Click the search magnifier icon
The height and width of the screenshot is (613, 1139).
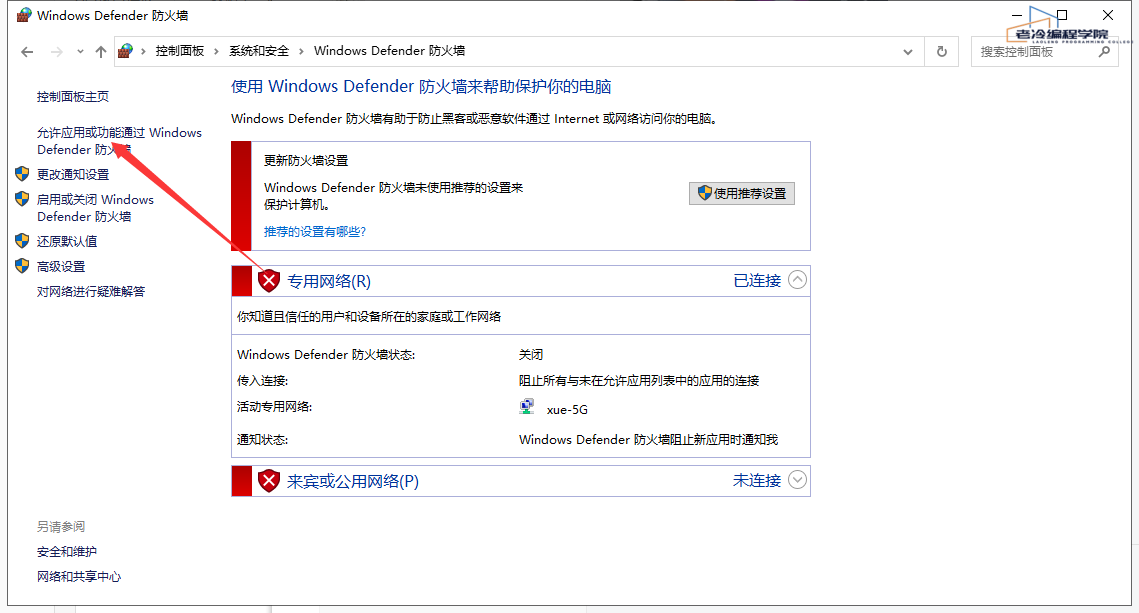coord(1105,52)
